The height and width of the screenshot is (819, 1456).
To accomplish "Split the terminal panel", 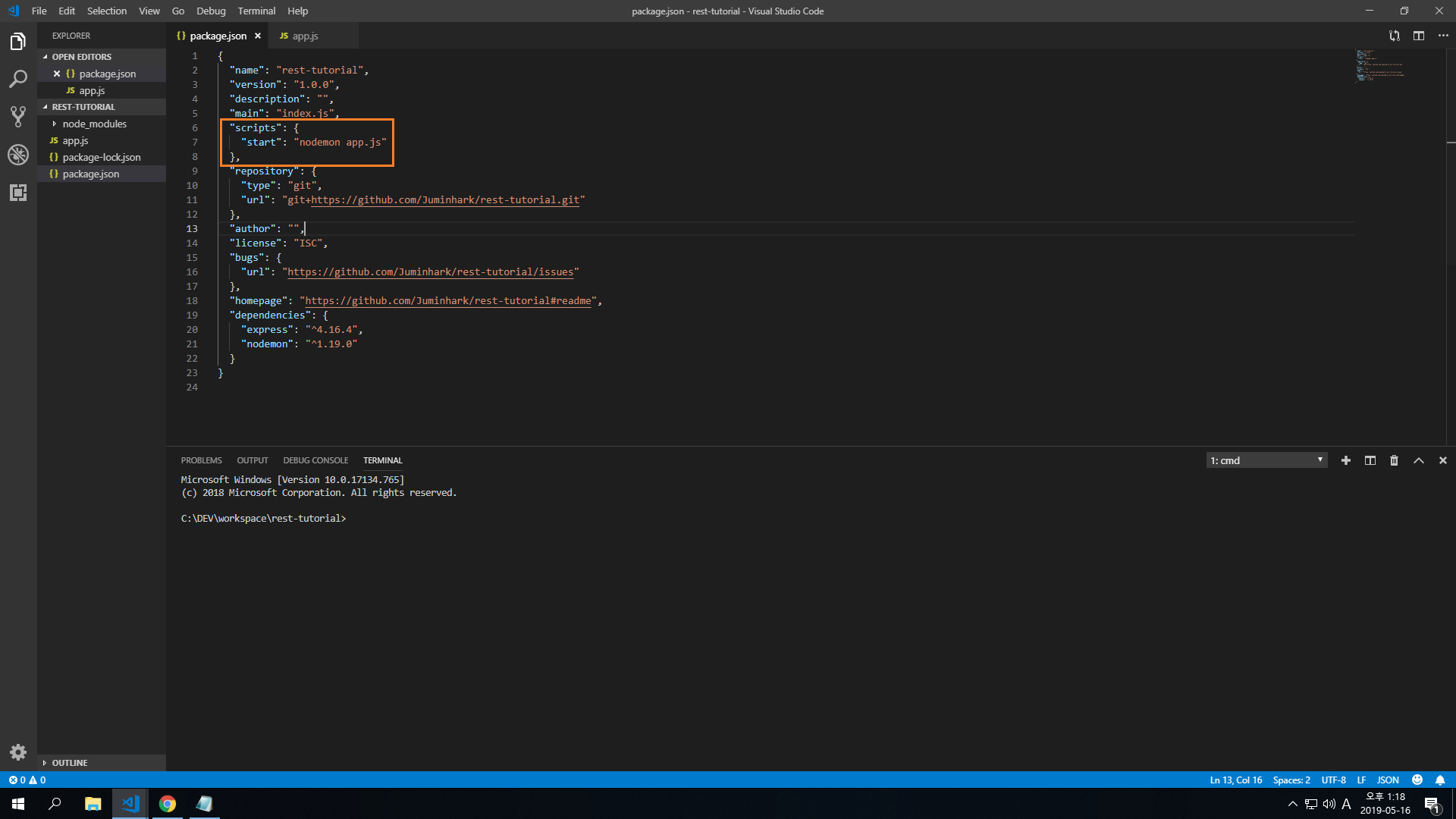I will pos(1370,460).
